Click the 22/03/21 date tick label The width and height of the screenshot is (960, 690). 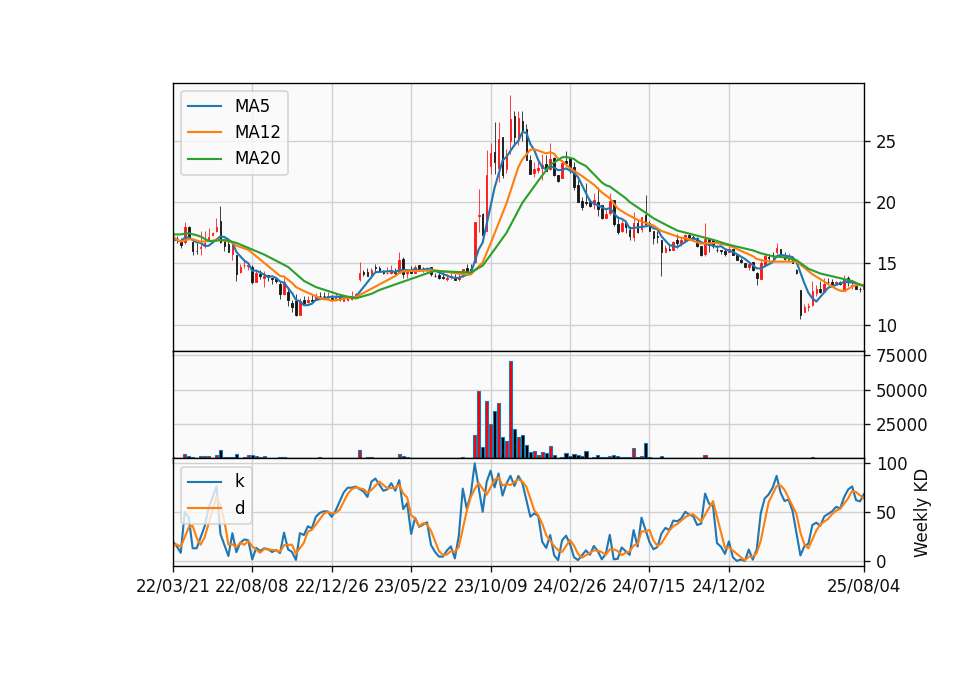[173, 587]
